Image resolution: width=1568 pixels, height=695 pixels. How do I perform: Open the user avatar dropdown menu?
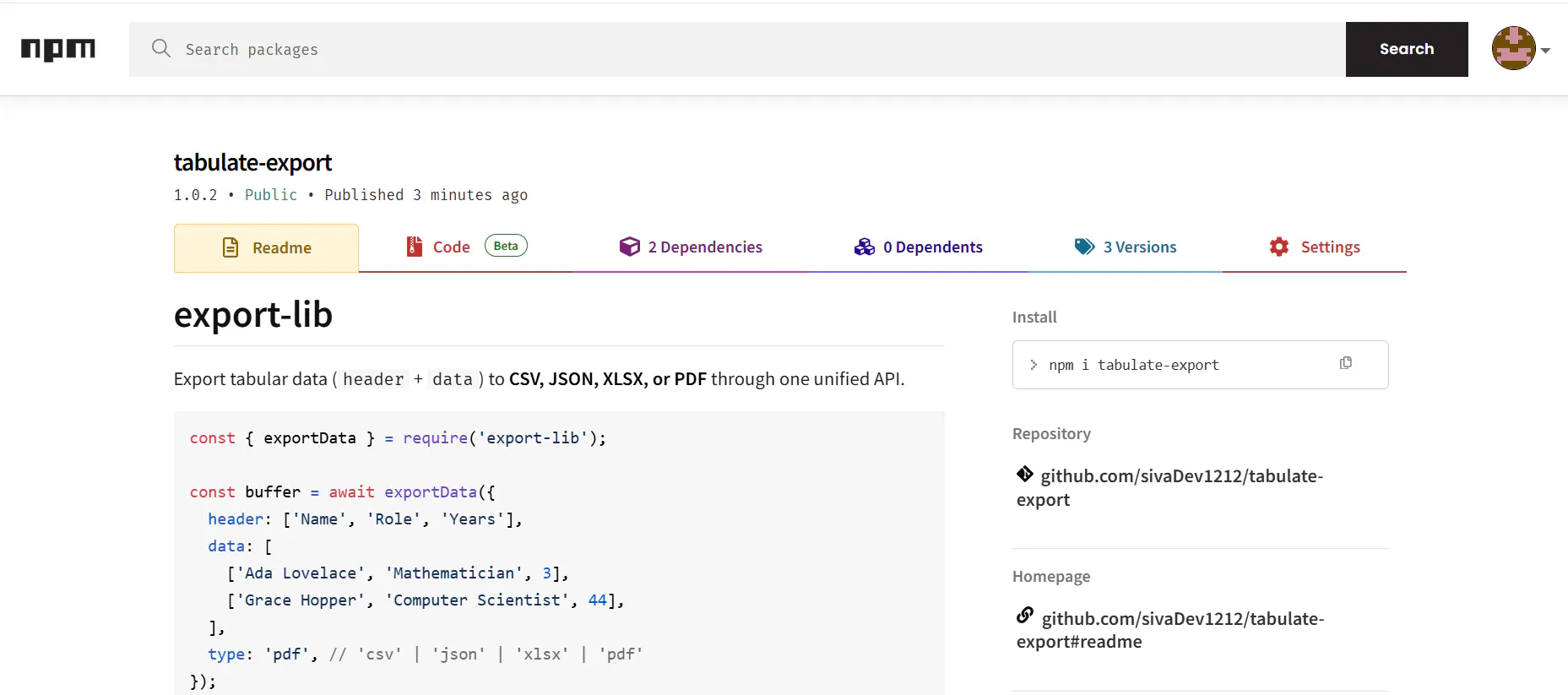tap(1514, 48)
